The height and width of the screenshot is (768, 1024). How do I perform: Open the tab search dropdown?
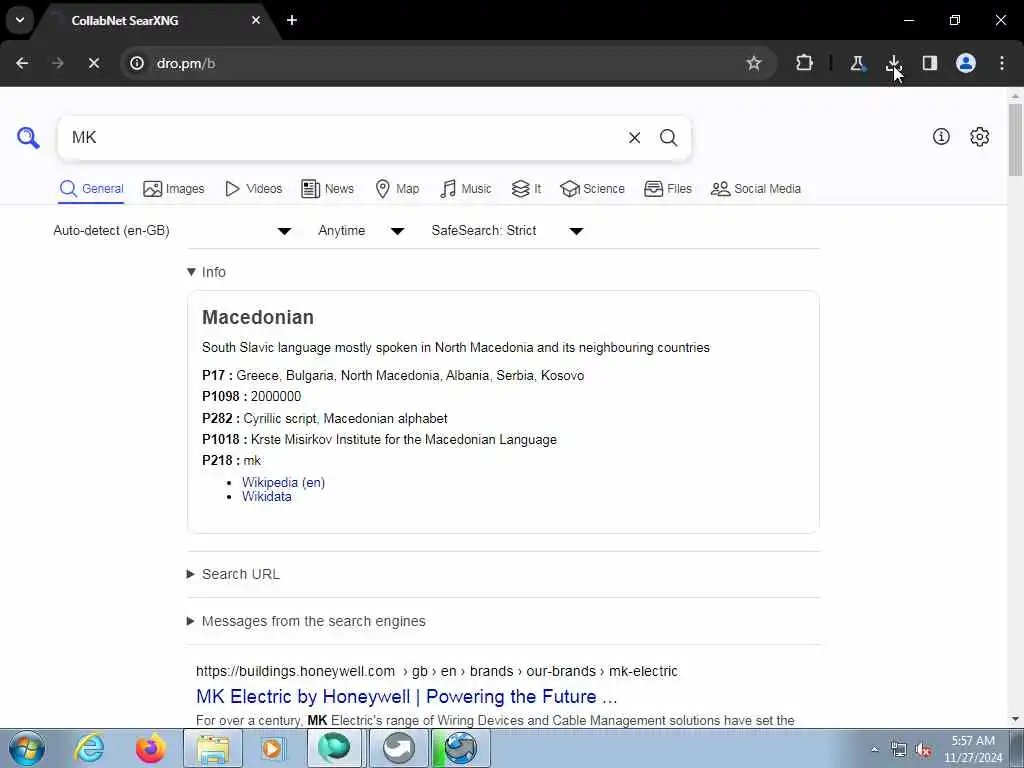(x=20, y=20)
